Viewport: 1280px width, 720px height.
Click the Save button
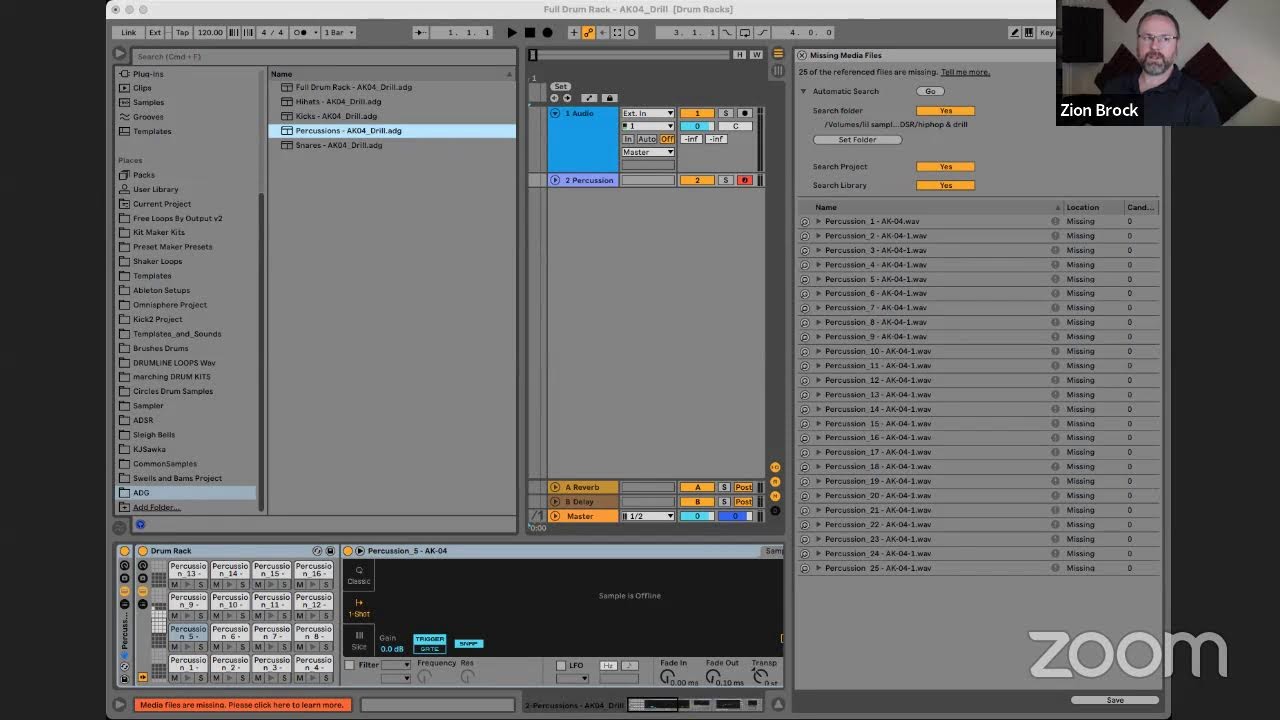click(x=1115, y=700)
